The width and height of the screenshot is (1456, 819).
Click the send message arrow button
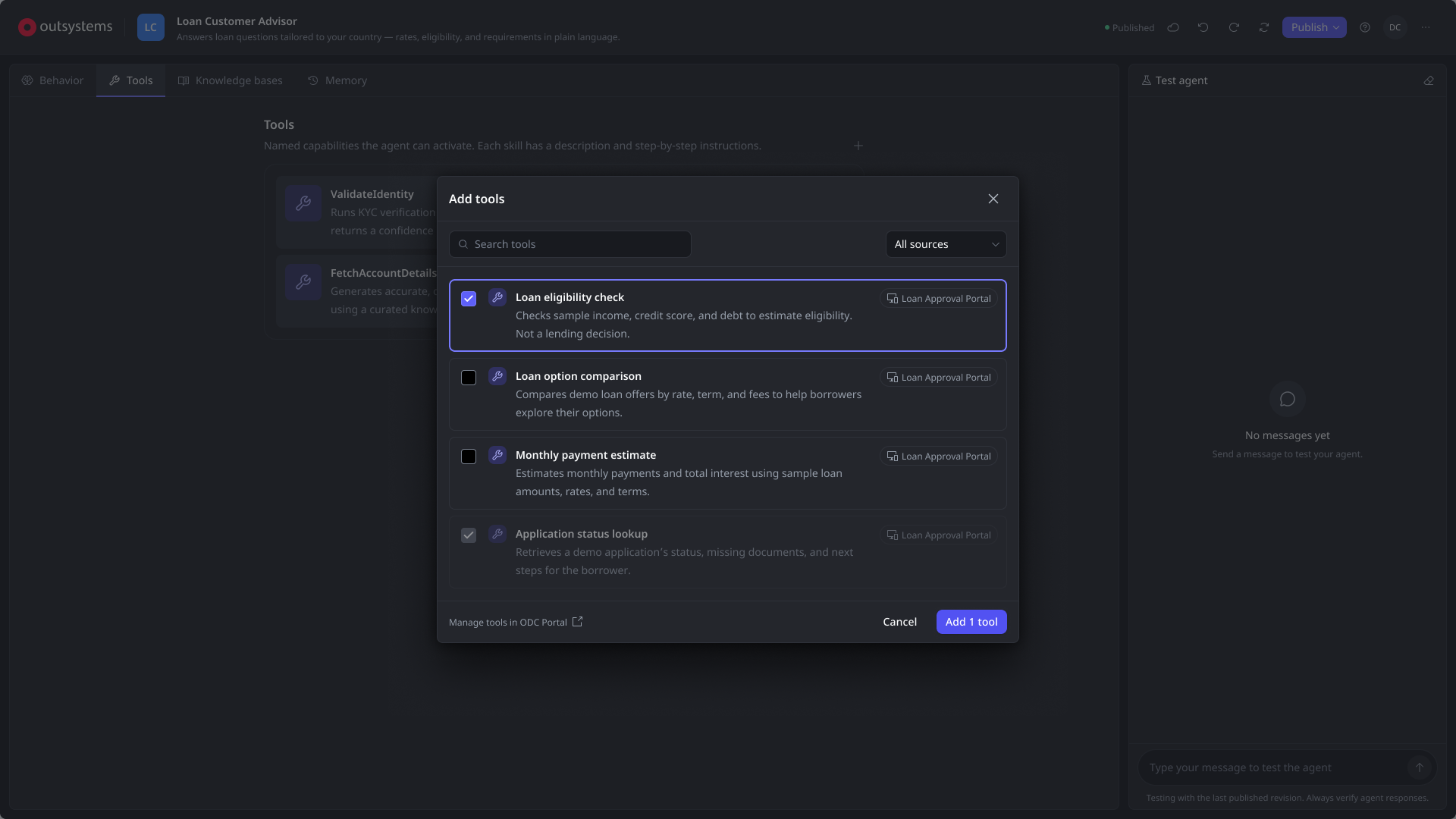(1420, 767)
